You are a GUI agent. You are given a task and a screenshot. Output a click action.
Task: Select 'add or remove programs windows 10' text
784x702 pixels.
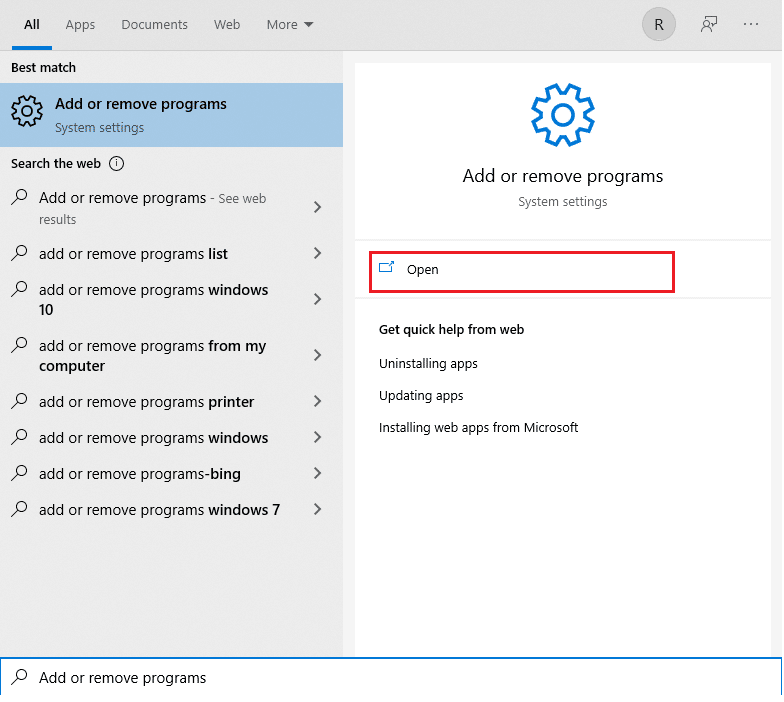(154, 300)
